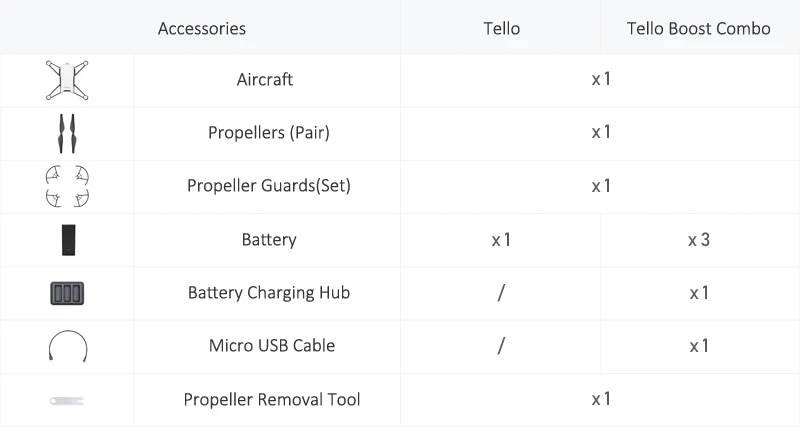Viewport: 800px width, 427px height.
Task: Click the Battery Charging Hub label
Action: click(x=269, y=293)
